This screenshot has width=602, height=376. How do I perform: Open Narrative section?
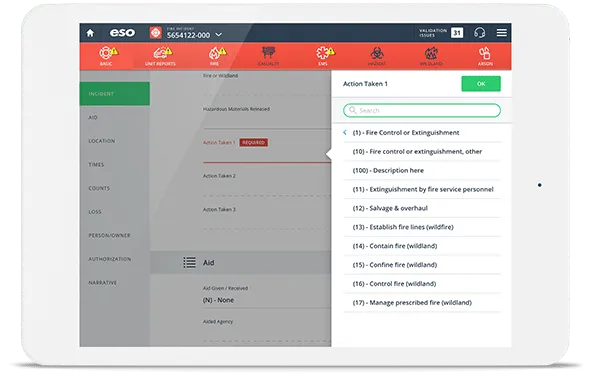tap(115, 283)
